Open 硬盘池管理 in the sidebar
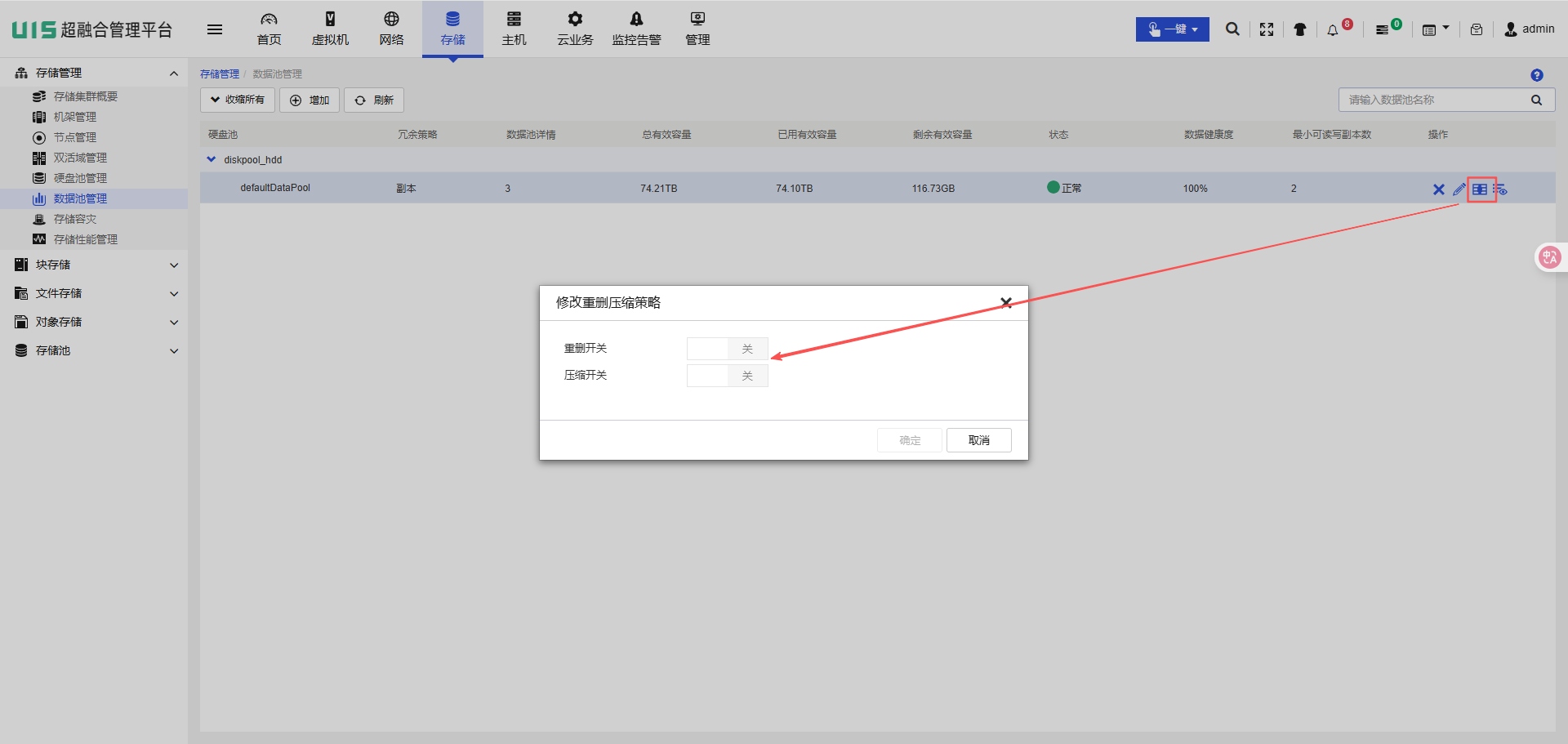 80,178
